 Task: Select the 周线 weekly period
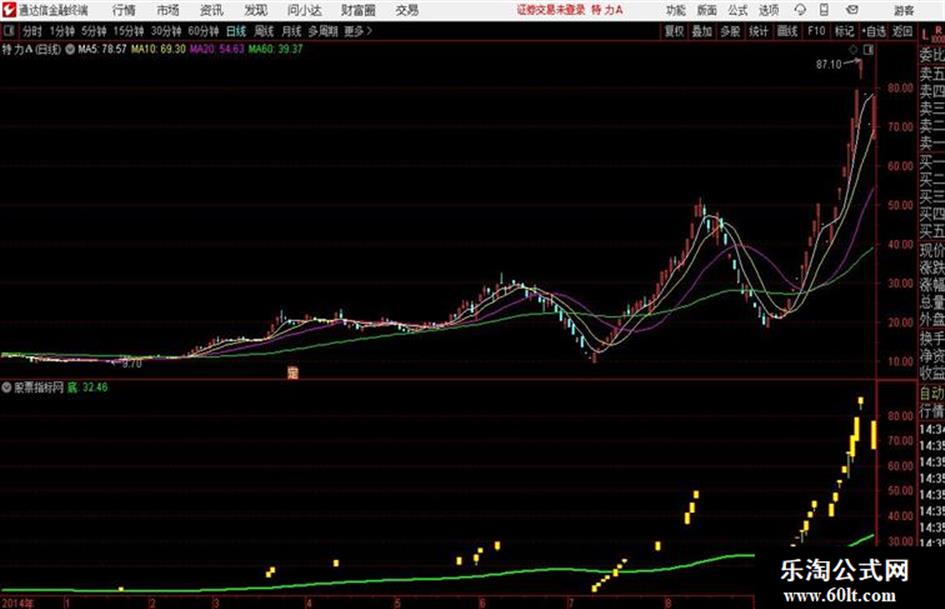(264, 31)
